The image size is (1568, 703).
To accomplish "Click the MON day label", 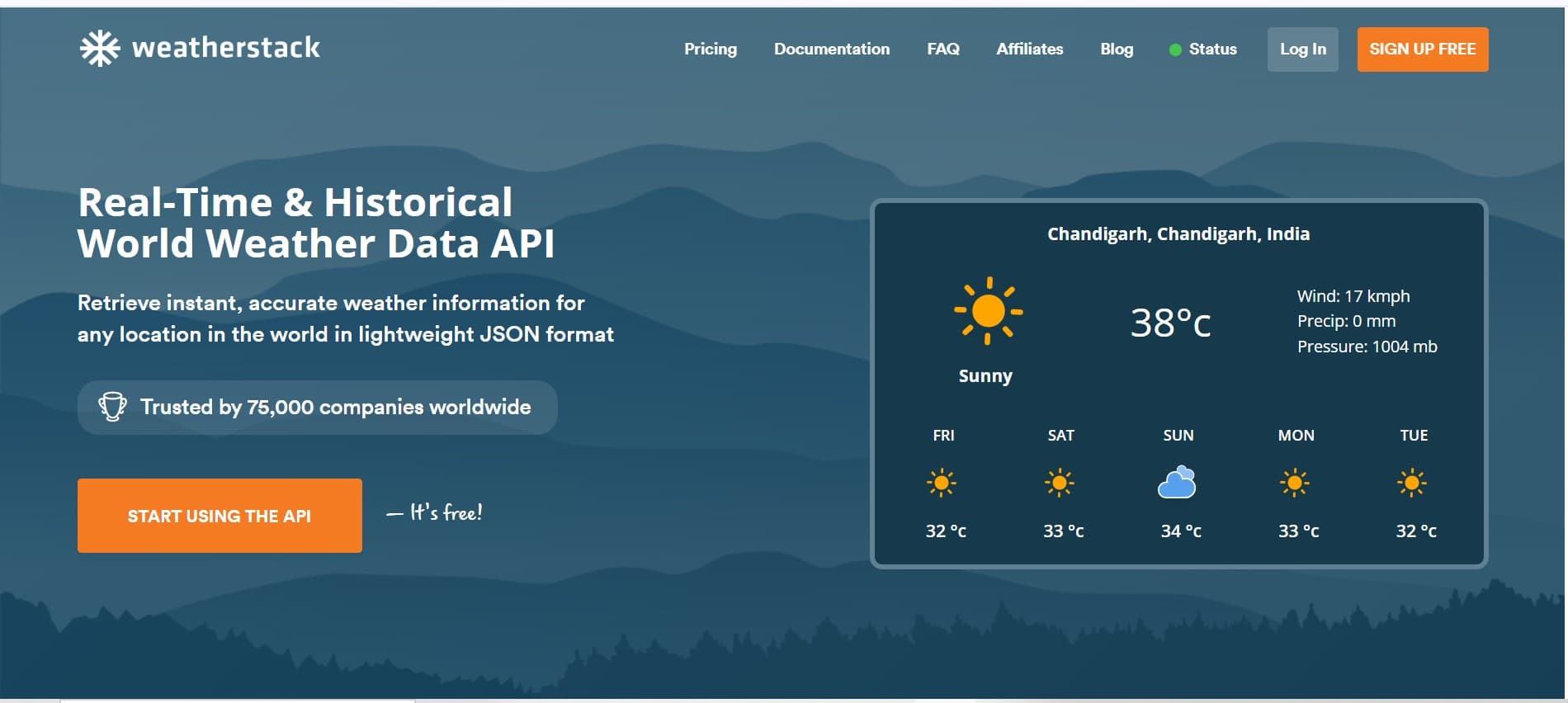I will tap(1296, 436).
